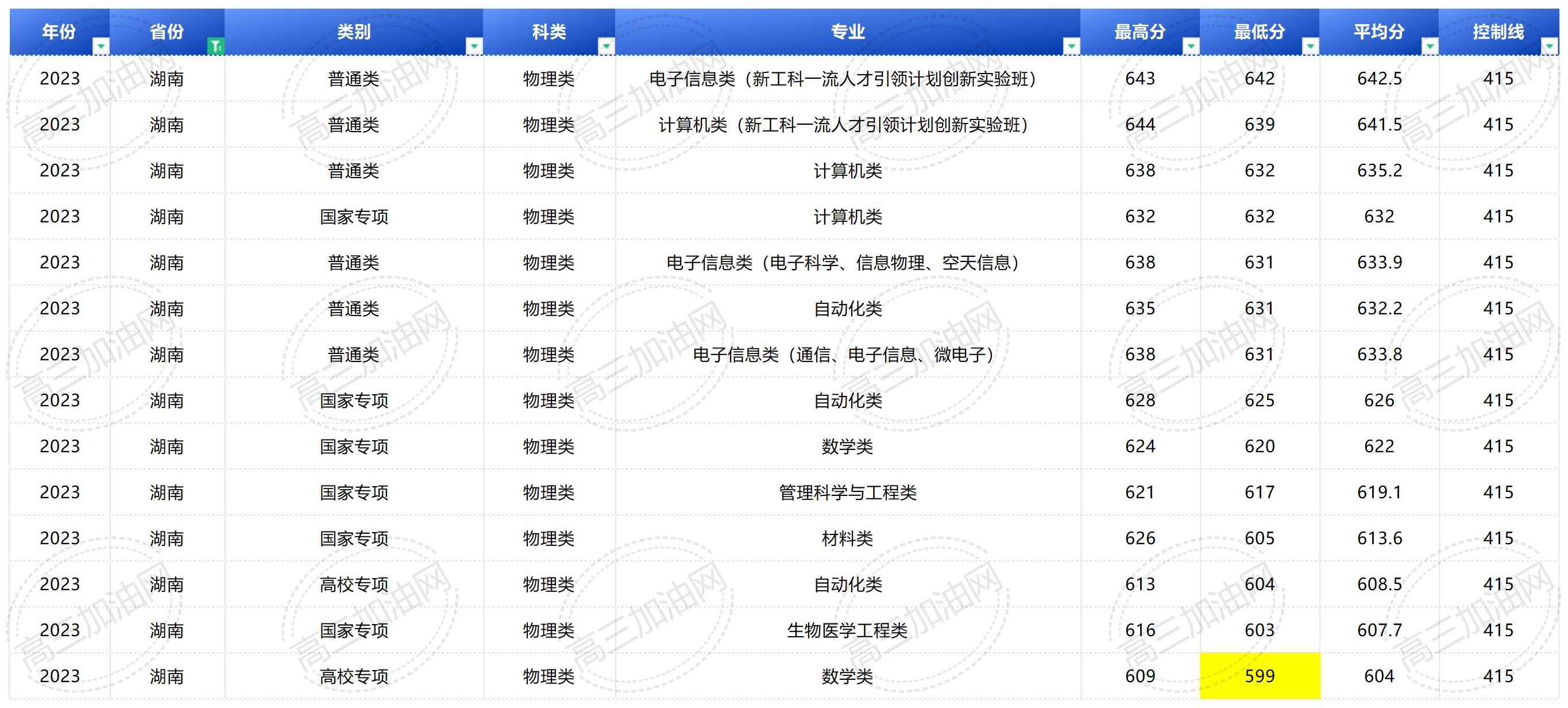Screen dimensions: 1568x708
Task: Select average score cell 633.8
Action: click(x=1378, y=355)
